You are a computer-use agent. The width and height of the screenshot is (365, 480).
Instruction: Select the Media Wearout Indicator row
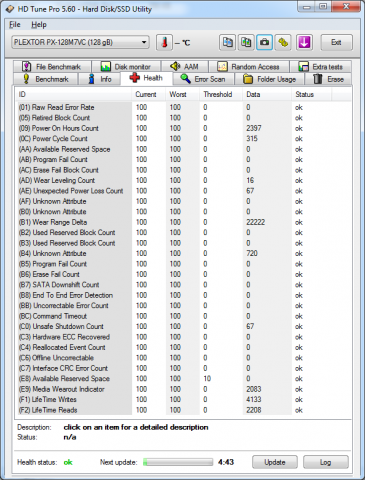click(183, 389)
